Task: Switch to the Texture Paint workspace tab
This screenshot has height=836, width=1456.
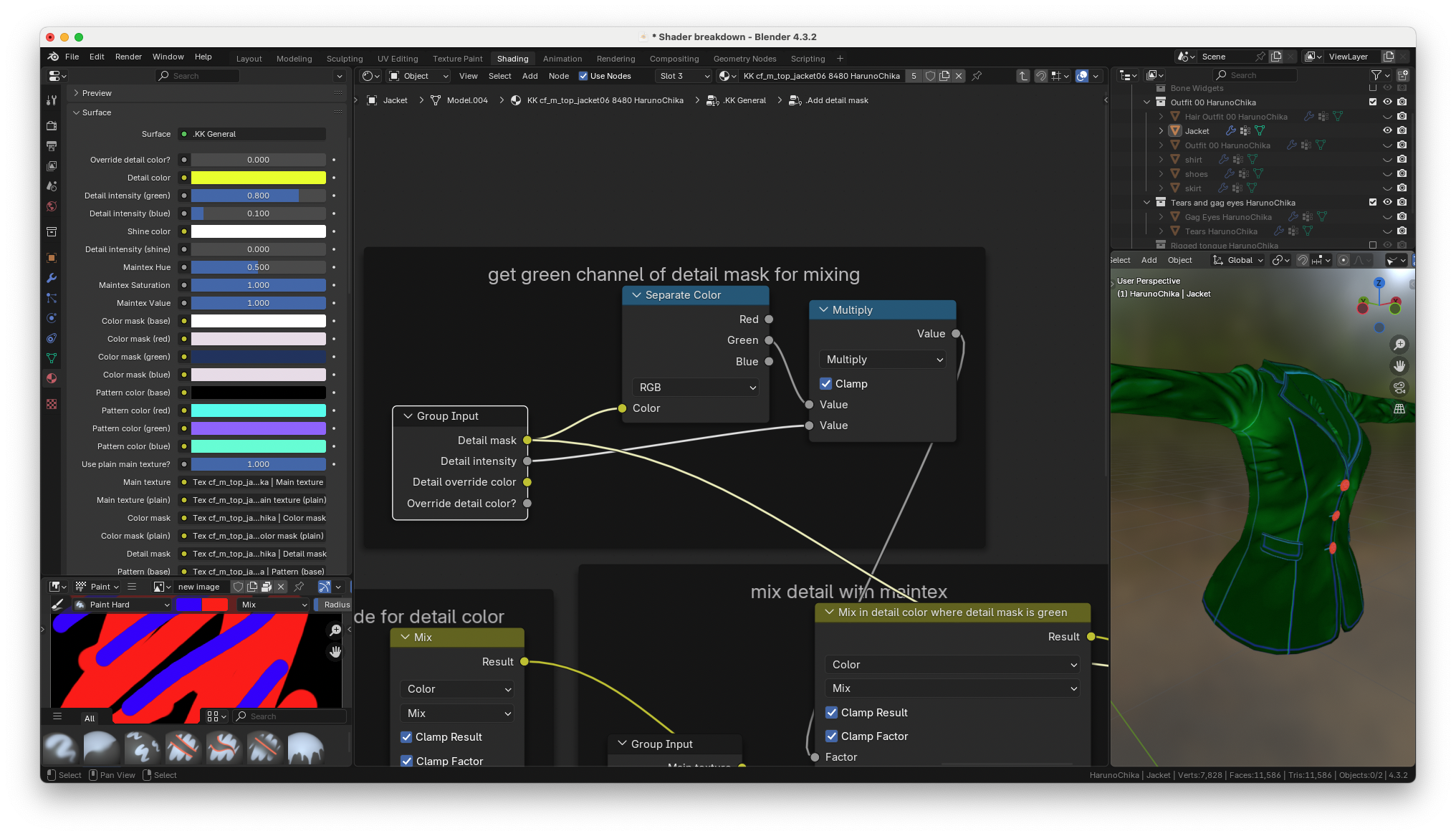Action: (457, 59)
